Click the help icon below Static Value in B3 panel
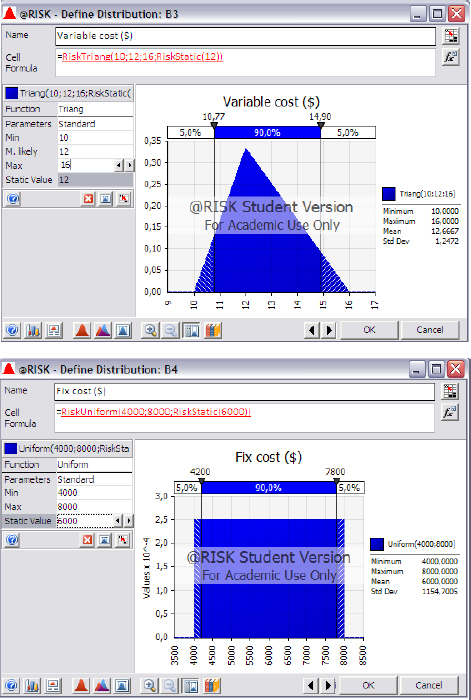Viewport: 471px width, 700px height. (13, 198)
